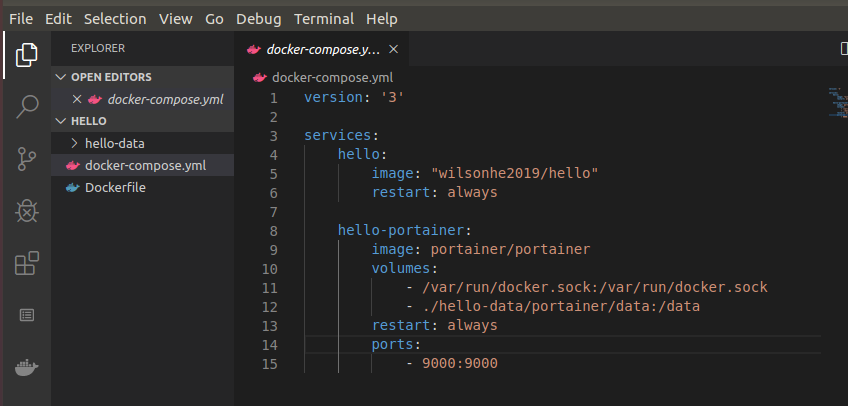
Task: Click the /var/run/docker.sock volume mapping
Action: pos(595,287)
